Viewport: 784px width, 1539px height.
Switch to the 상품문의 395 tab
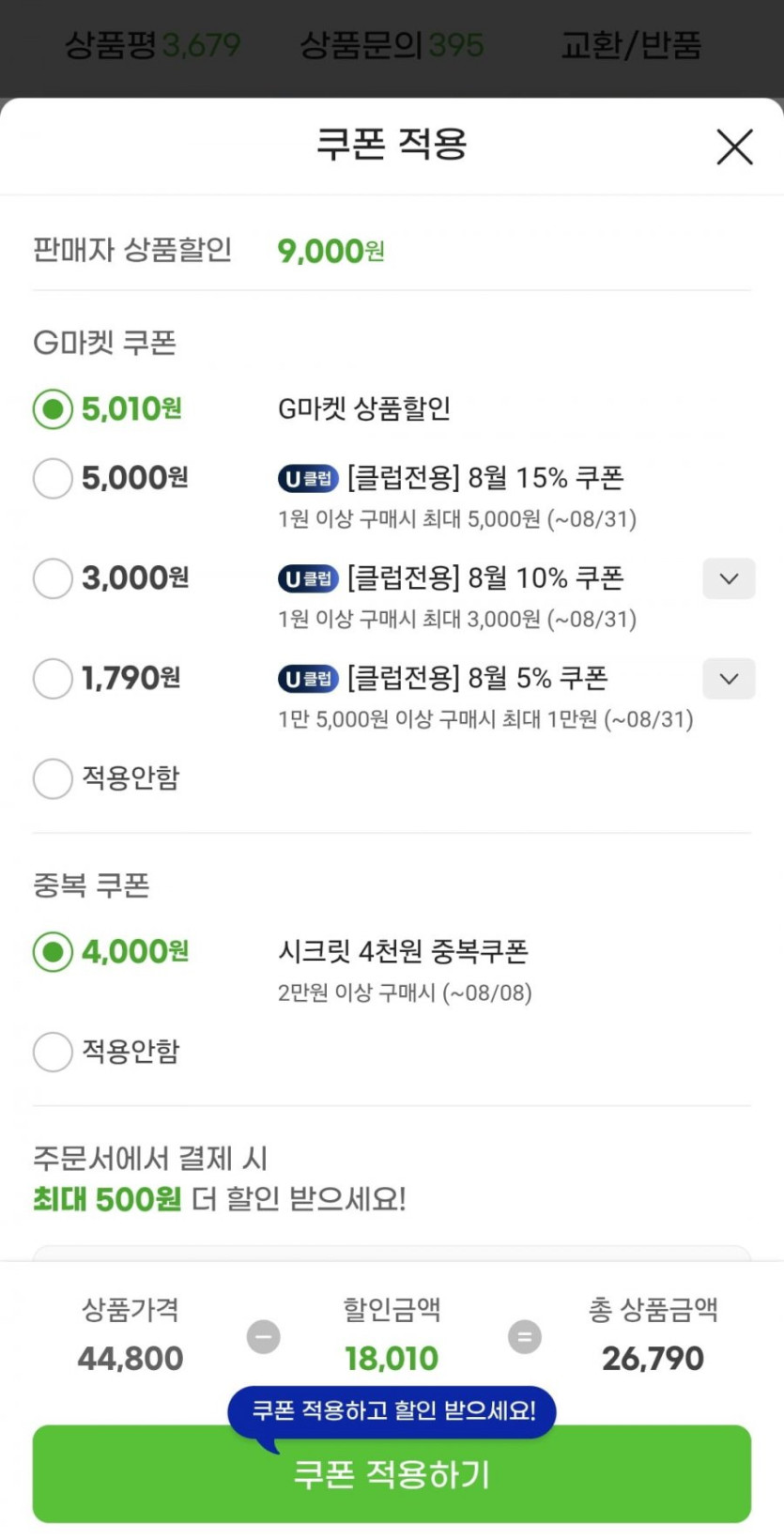(x=392, y=45)
